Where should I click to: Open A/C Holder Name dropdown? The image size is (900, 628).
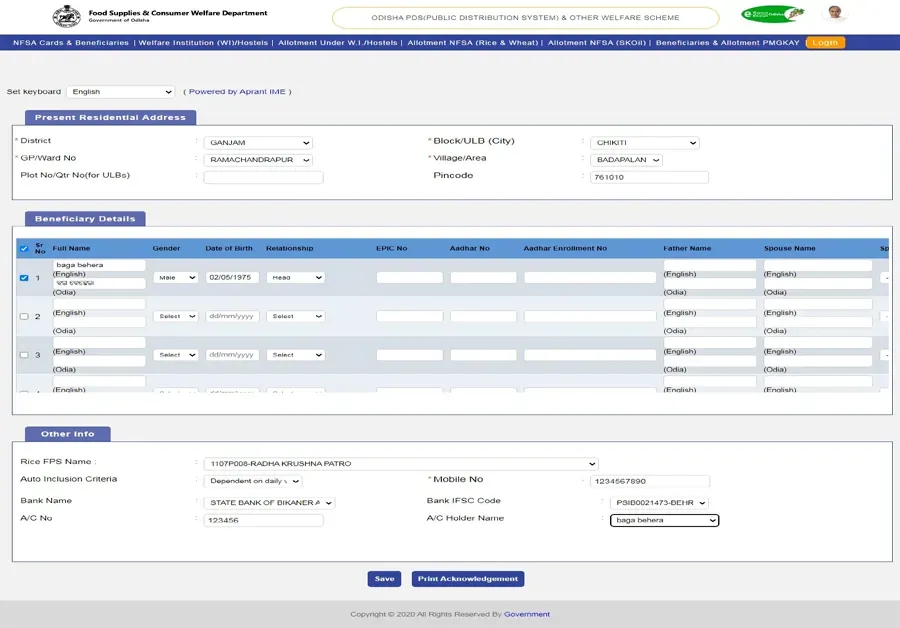click(x=664, y=520)
